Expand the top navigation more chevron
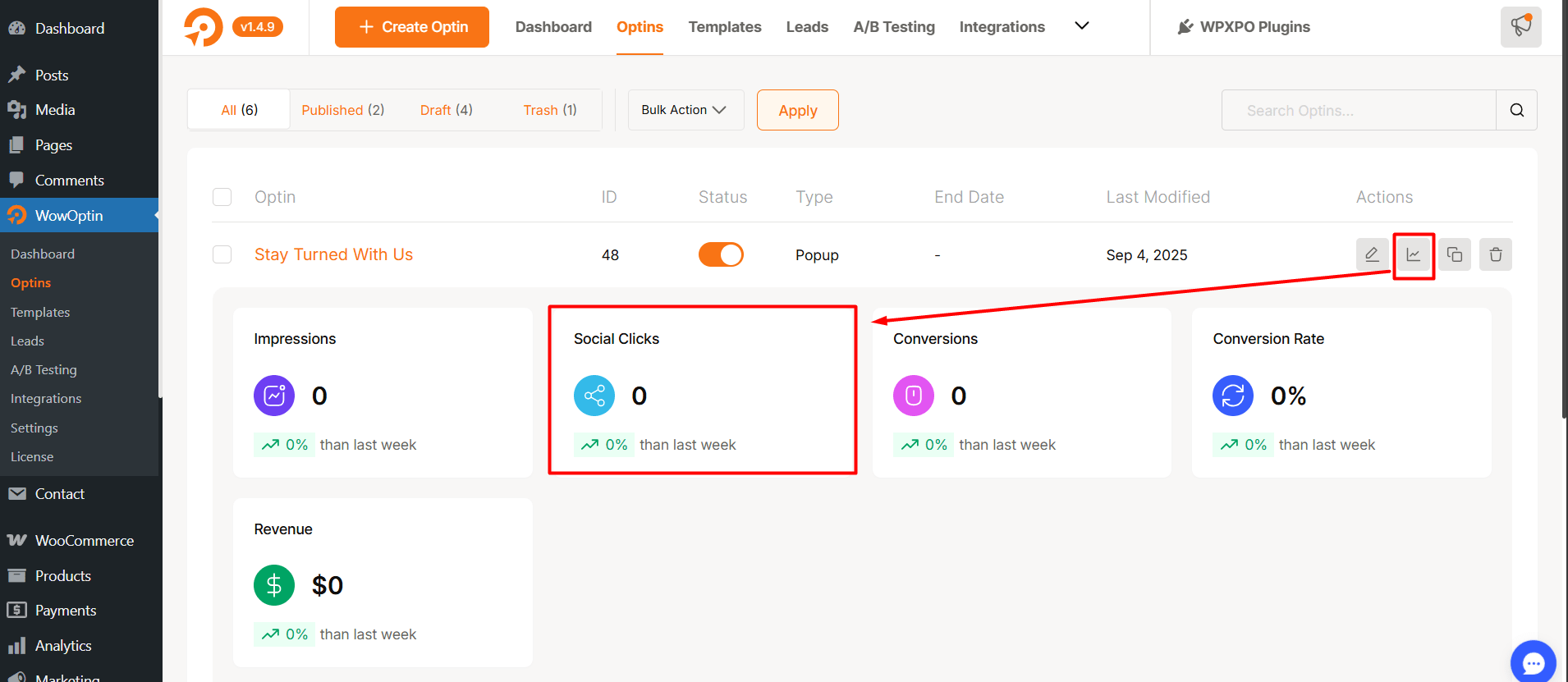 pos(1082,26)
